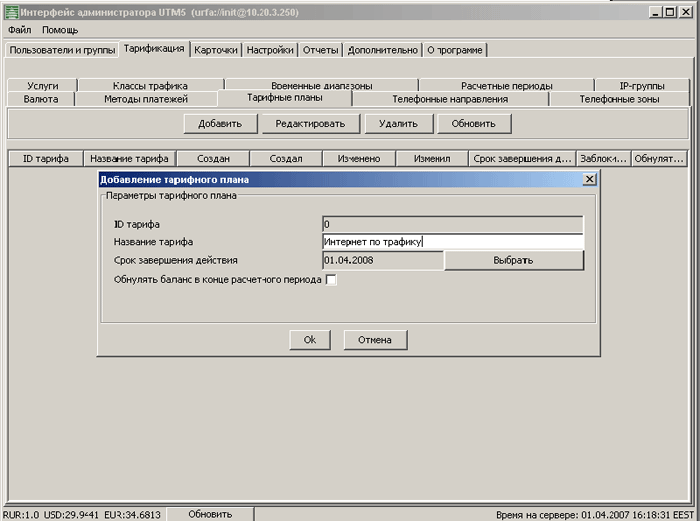Click Обновить button in tariff toolbar
Viewport: 700px width, 521px height.
click(x=474, y=124)
